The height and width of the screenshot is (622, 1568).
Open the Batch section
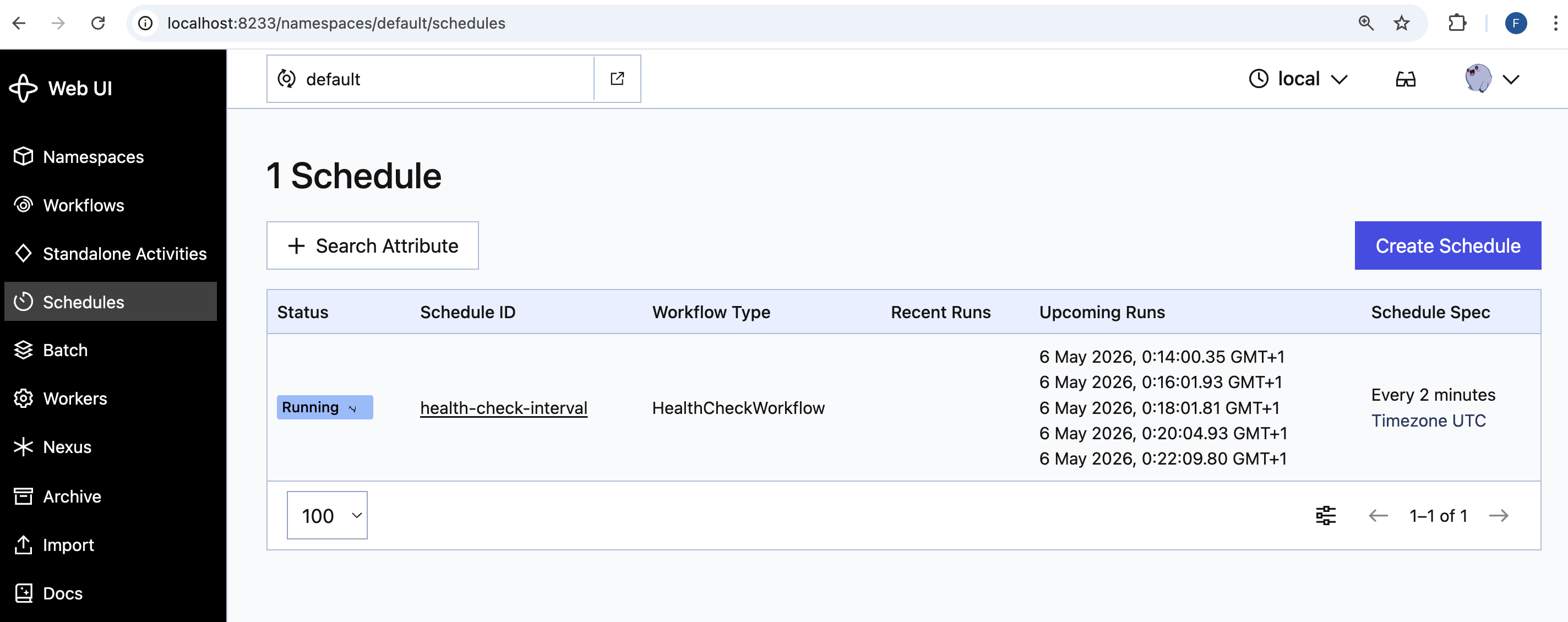(x=110, y=350)
